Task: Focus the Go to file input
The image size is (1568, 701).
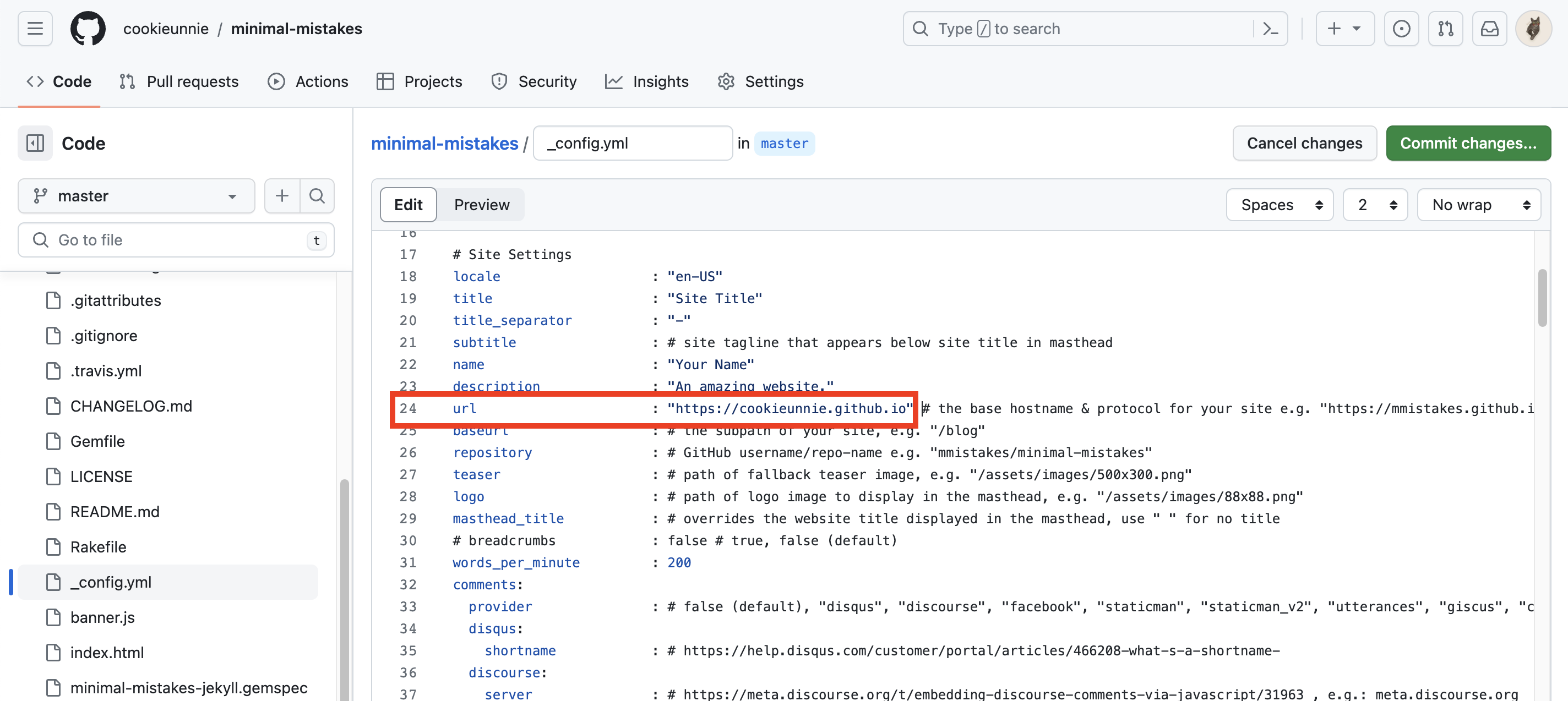Action: click(x=176, y=240)
